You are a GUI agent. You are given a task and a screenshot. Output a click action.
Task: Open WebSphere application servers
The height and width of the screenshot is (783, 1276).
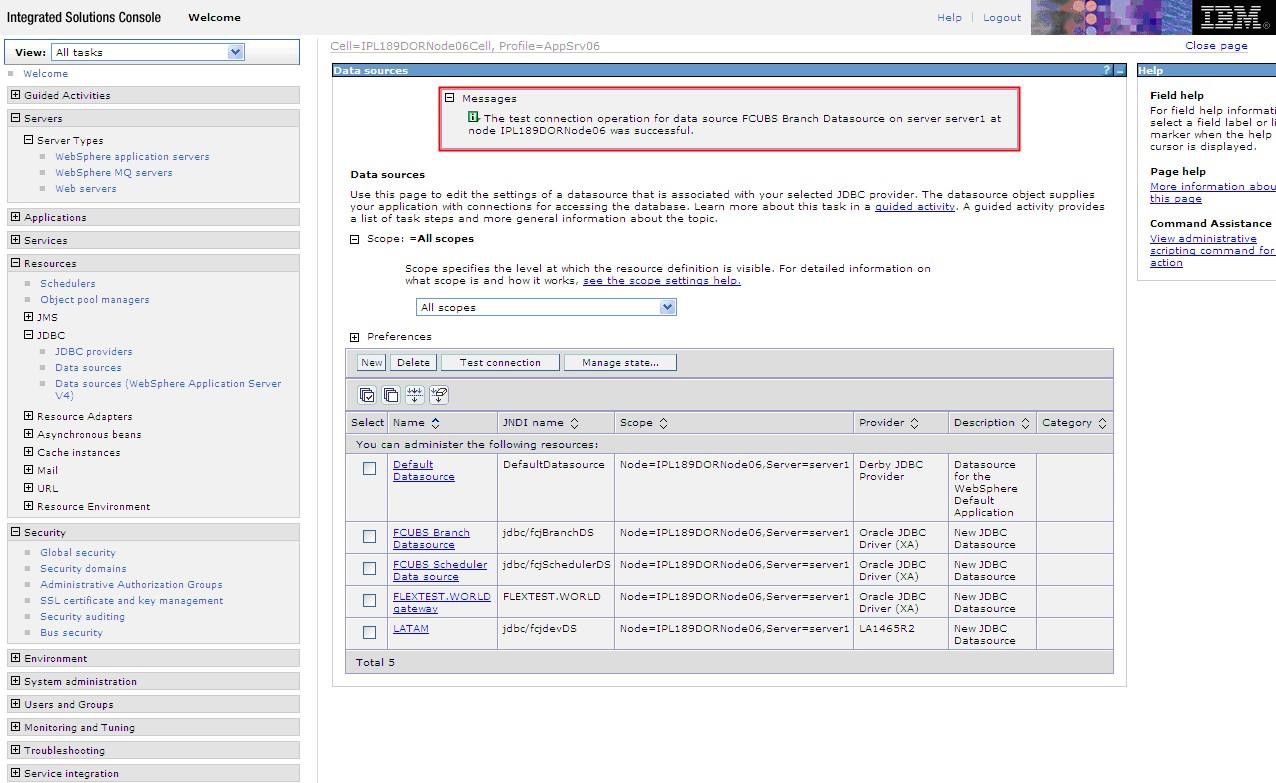(x=132, y=156)
